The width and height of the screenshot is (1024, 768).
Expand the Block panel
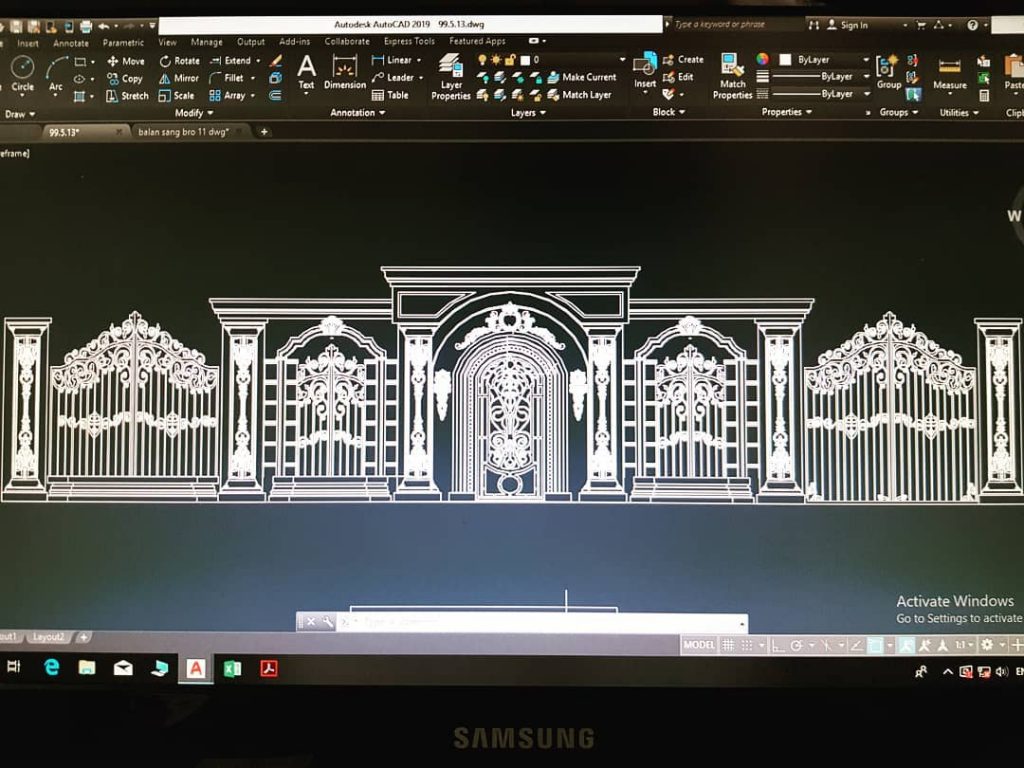coord(669,112)
